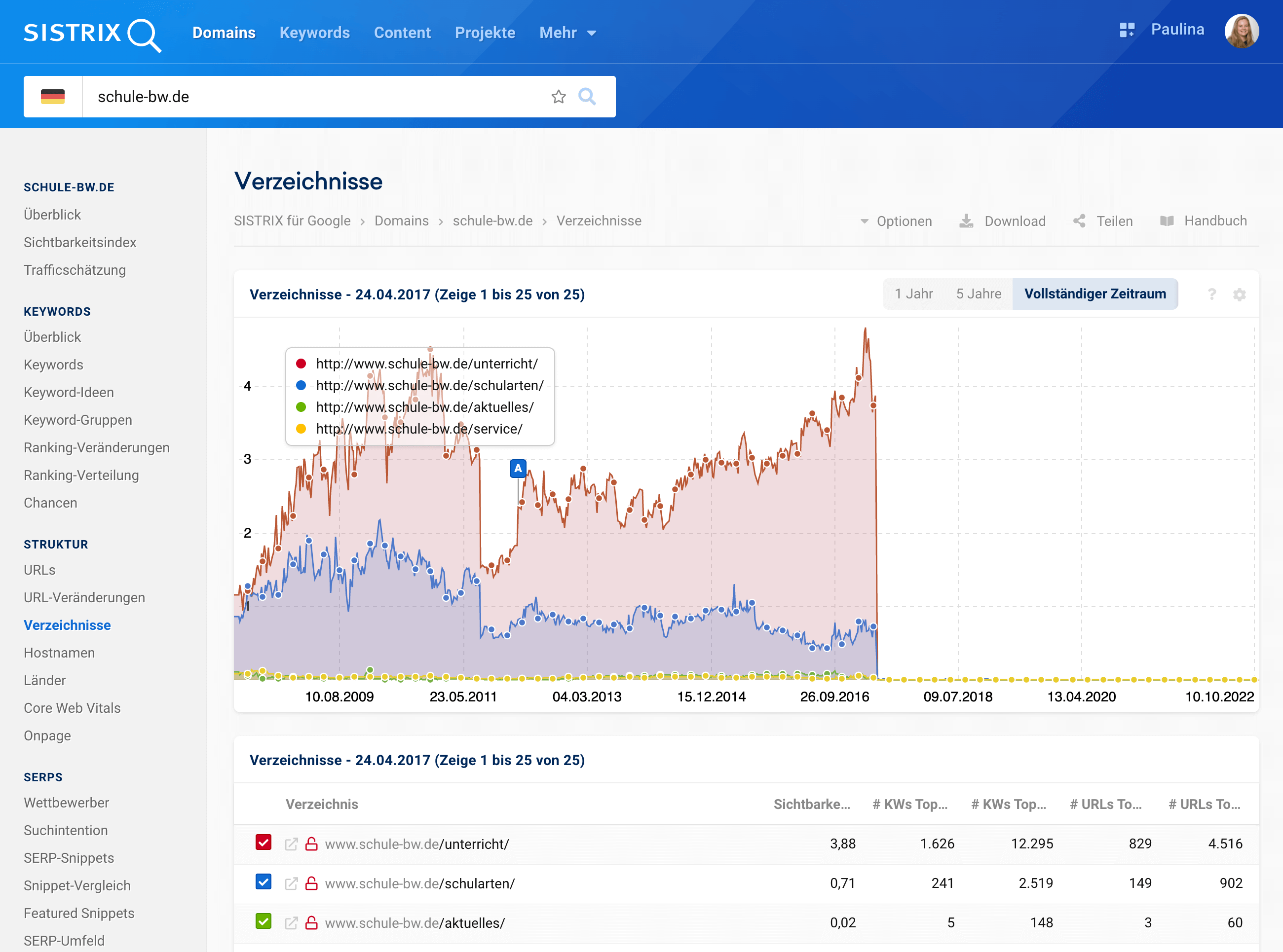Viewport: 1283px width, 952px height.
Task: Switch chart to 5 Jahre tab
Action: [978, 294]
